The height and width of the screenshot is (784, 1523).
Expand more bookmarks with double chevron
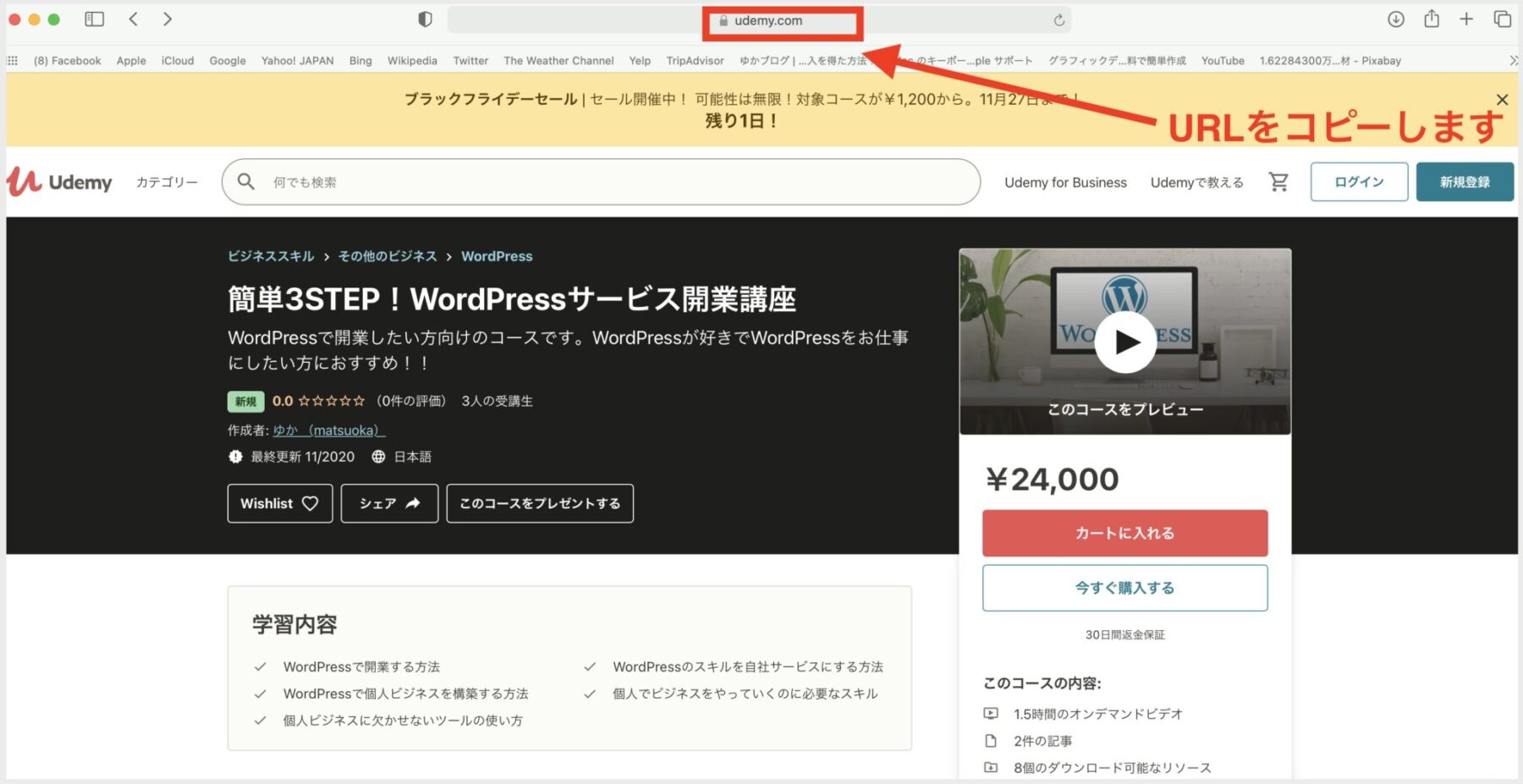pos(1513,61)
